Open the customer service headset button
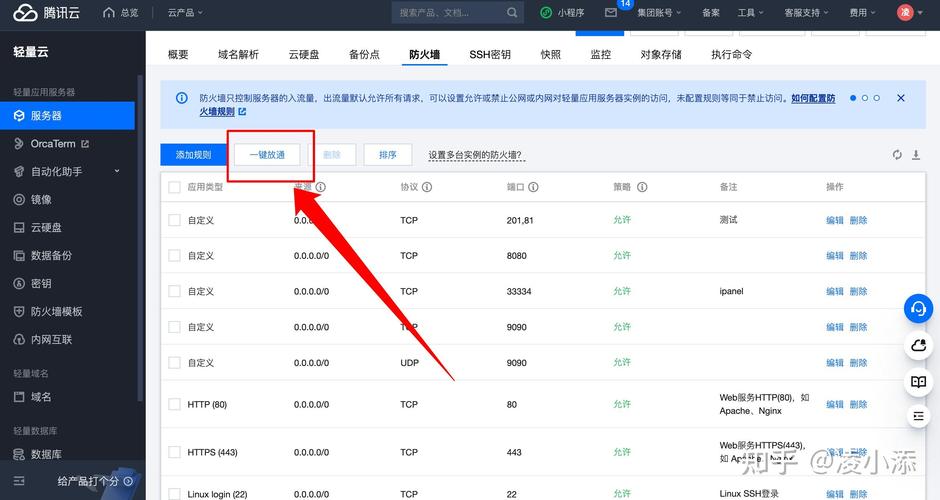Image resolution: width=940 pixels, height=500 pixels. [x=918, y=309]
